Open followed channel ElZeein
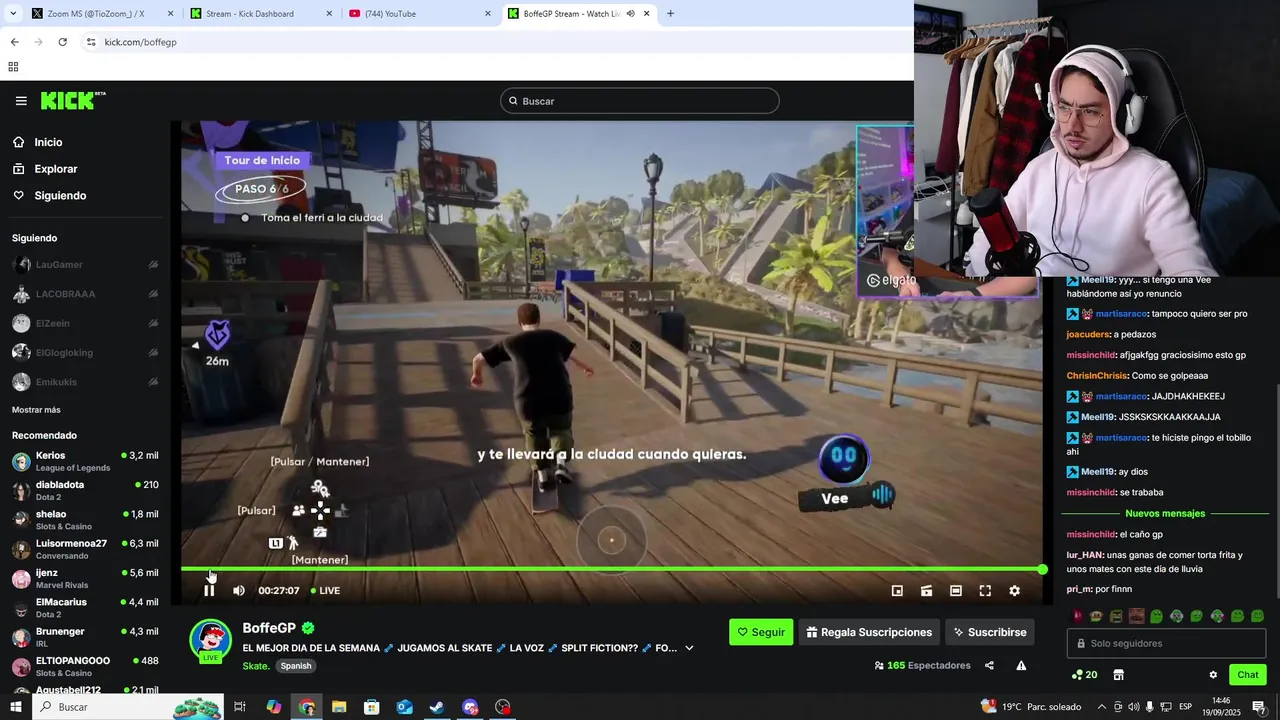 coord(85,323)
